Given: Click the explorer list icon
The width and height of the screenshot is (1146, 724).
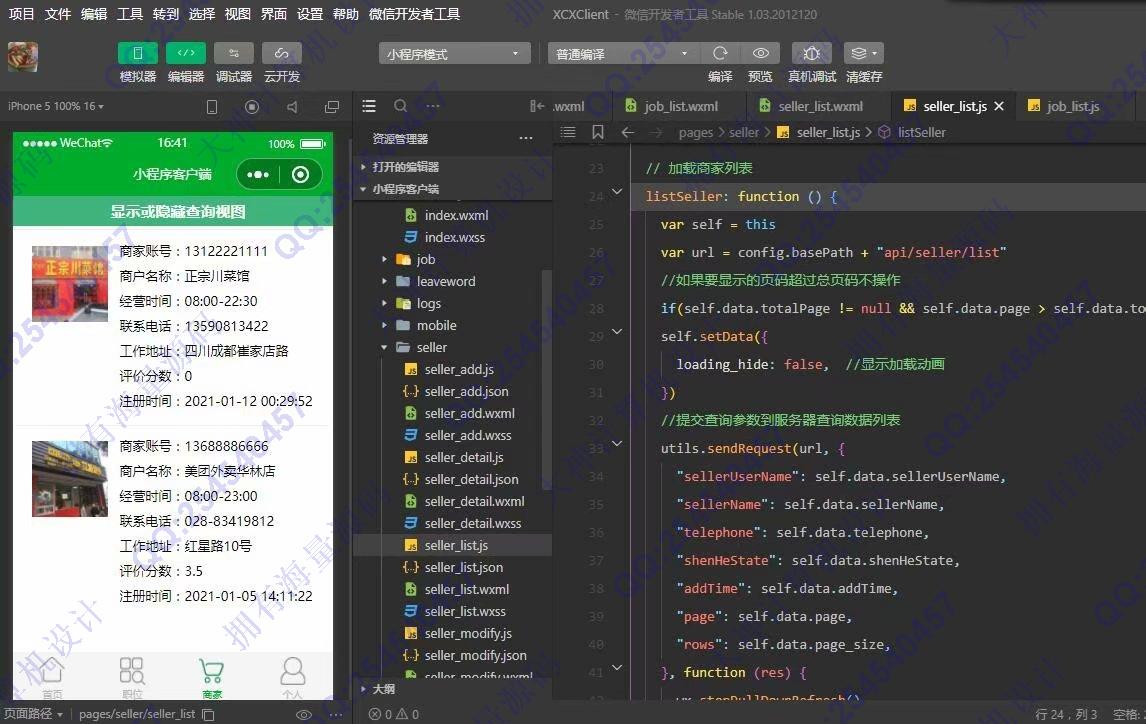Looking at the screenshot, I should click(369, 106).
